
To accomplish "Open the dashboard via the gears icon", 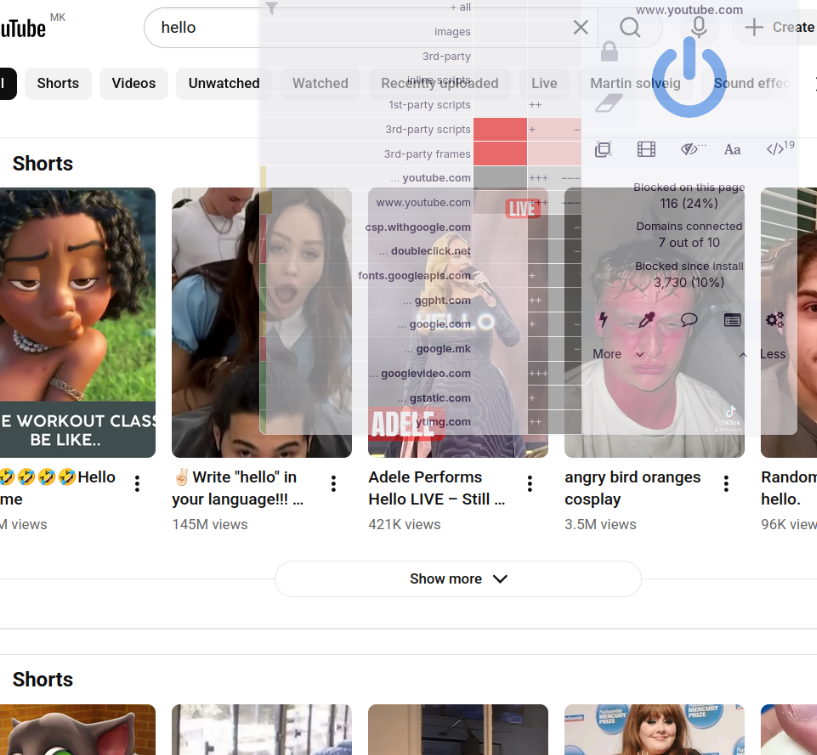I will pyautogui.click(x=775, y=320).
